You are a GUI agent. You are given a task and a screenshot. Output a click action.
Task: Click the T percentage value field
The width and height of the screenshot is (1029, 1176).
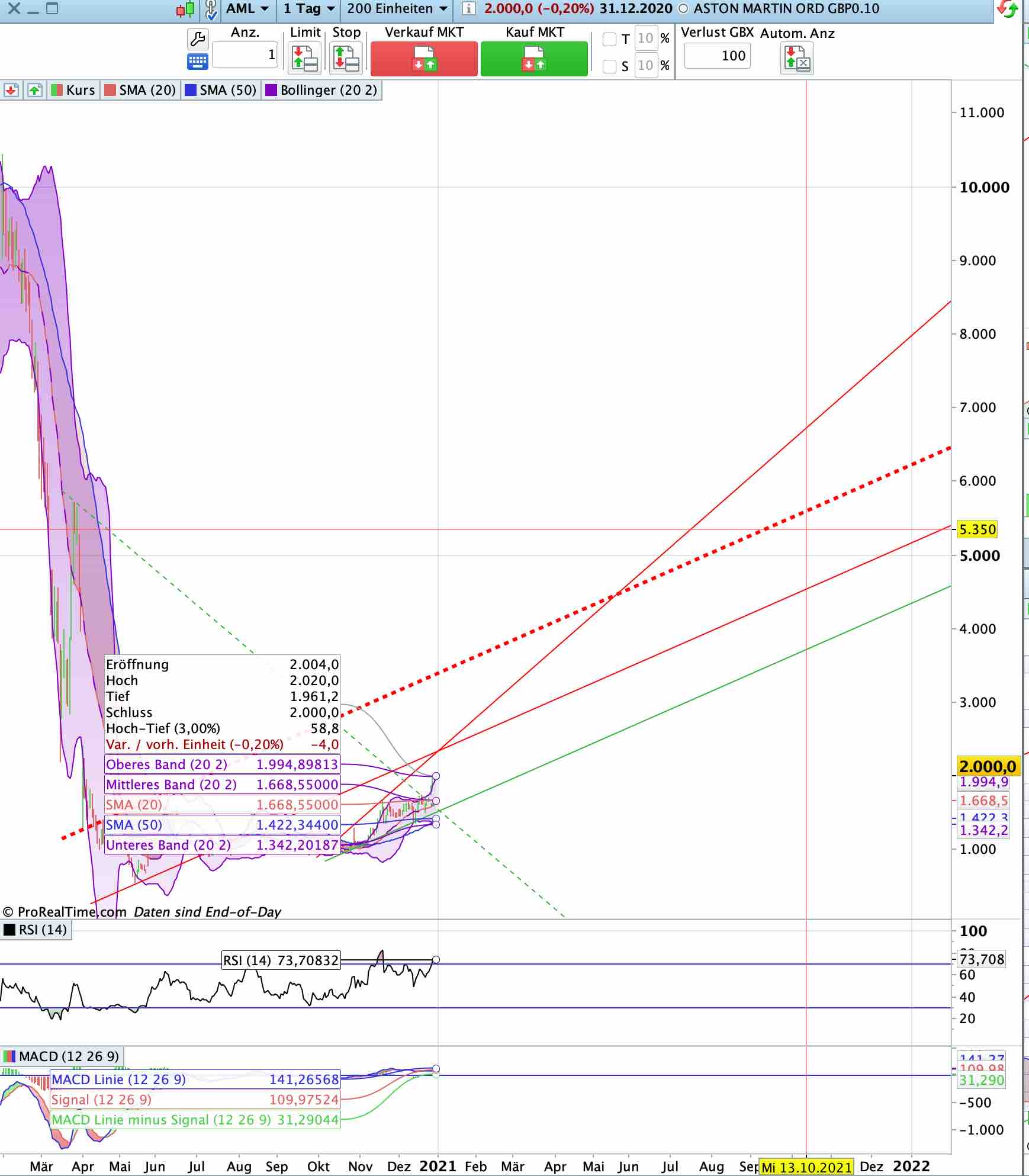tap(645, 38)
